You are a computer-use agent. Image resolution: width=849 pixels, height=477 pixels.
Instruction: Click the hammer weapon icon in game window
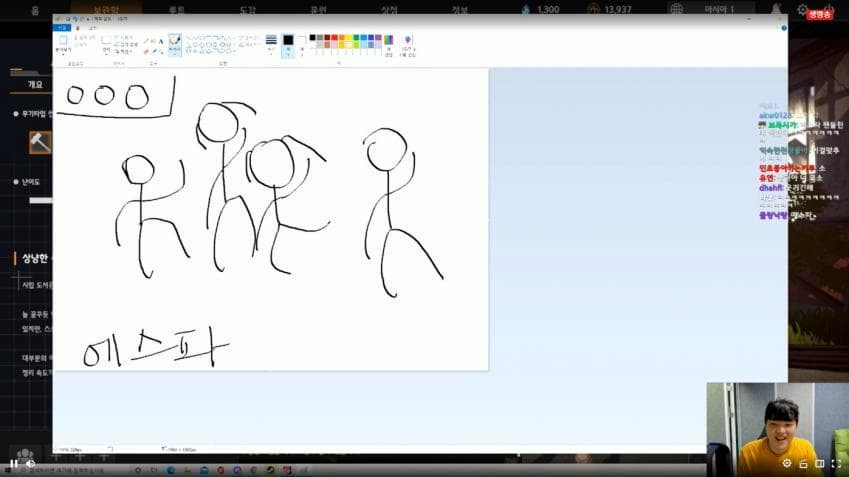pos(40,142)
